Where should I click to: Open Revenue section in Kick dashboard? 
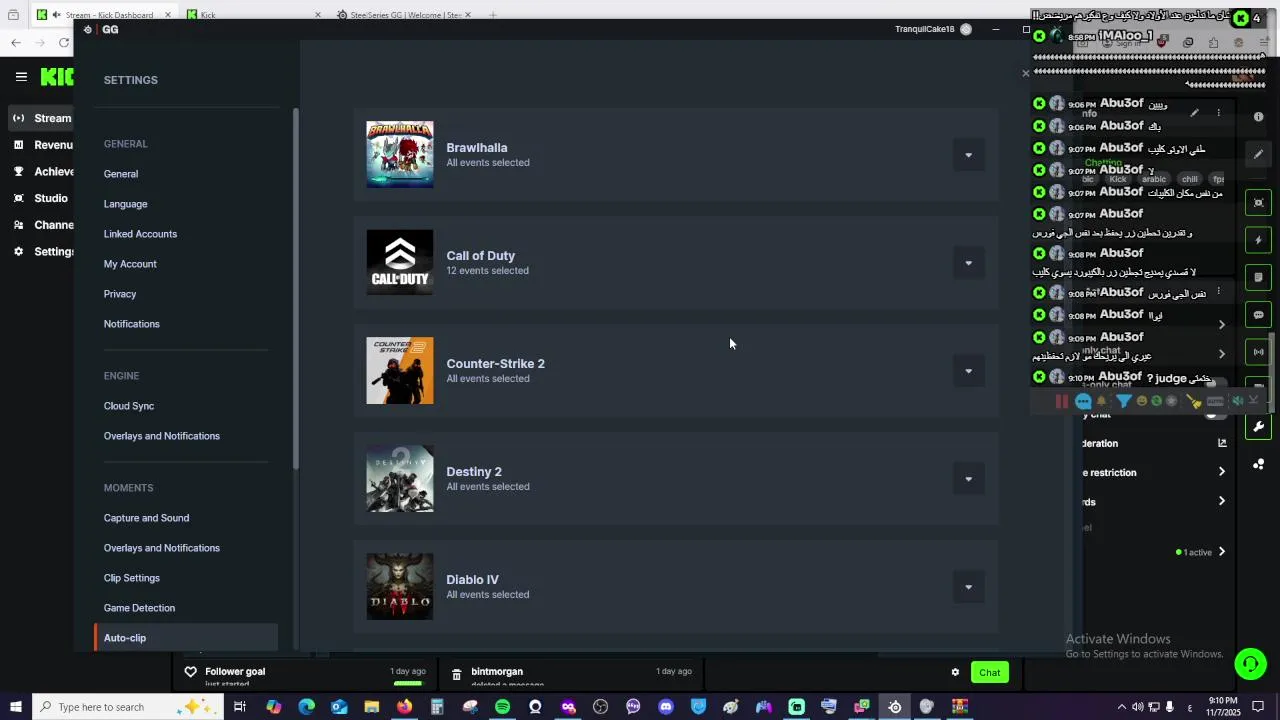(x=42, y=145)
